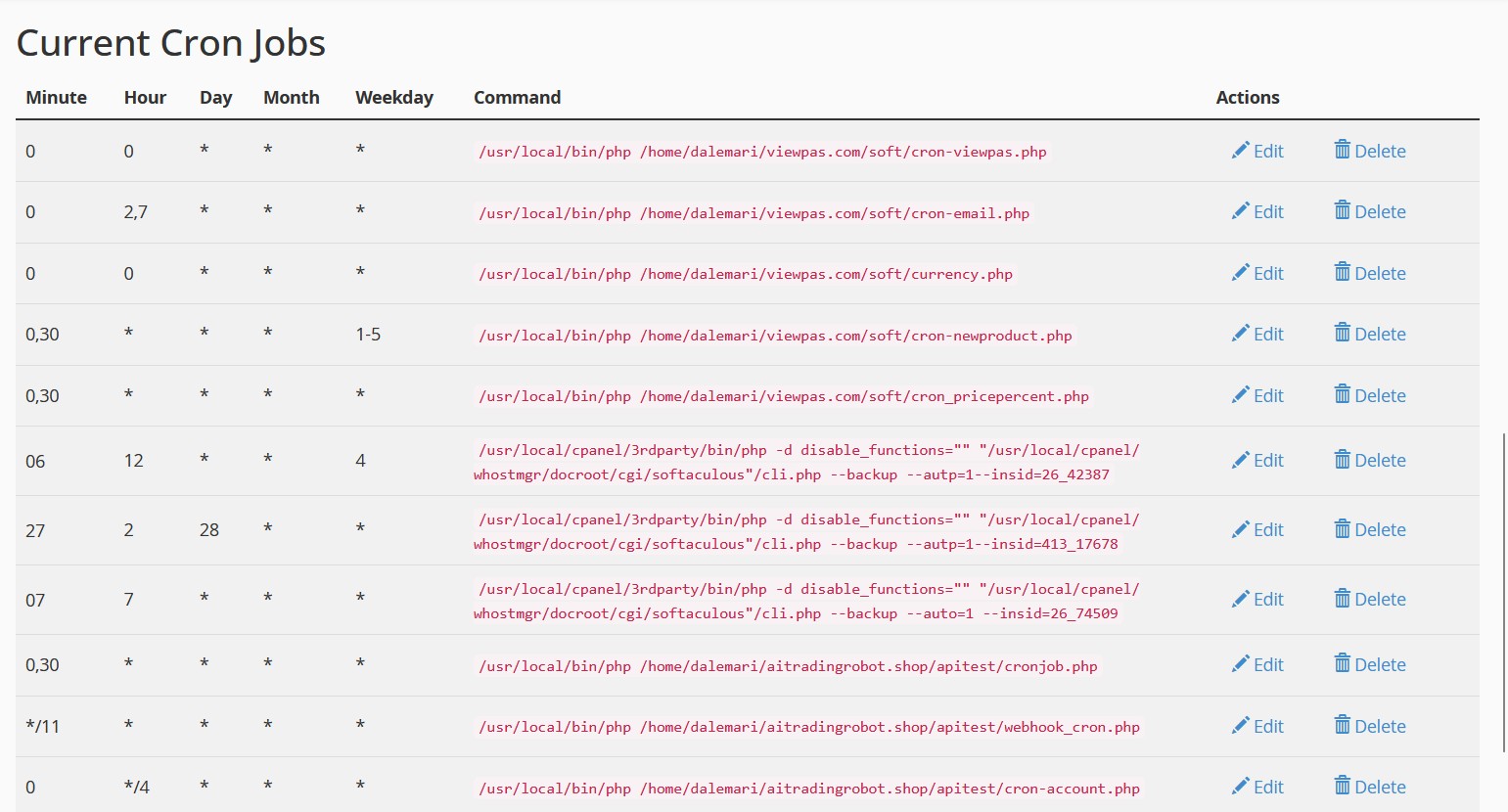The height and width of the screenshot is (812, 1508).
Task: Delete the cron-newproduct.php job
Action: click(x=1370, y=334)
